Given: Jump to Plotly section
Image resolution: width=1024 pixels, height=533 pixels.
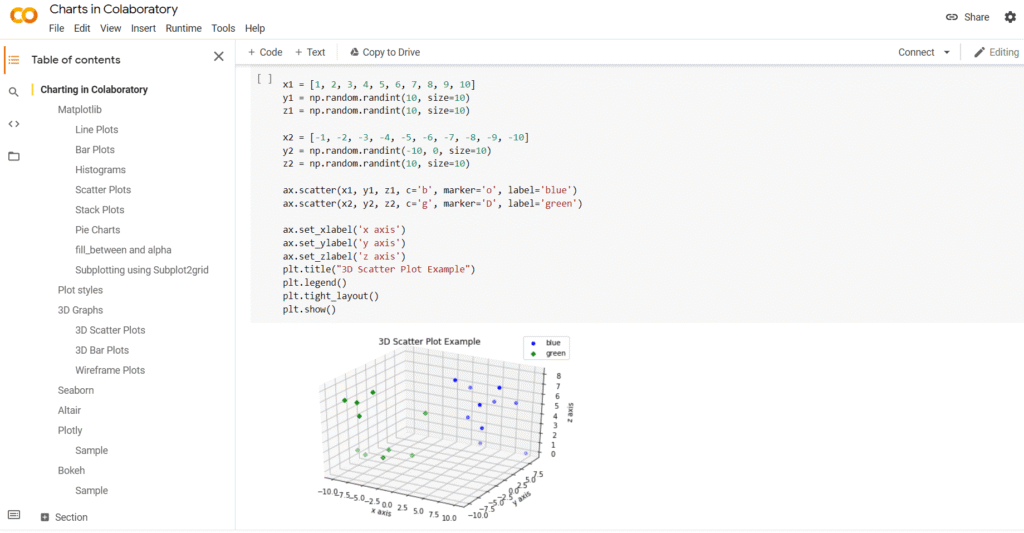Looking at the screenshot, I should pos(70,430).
